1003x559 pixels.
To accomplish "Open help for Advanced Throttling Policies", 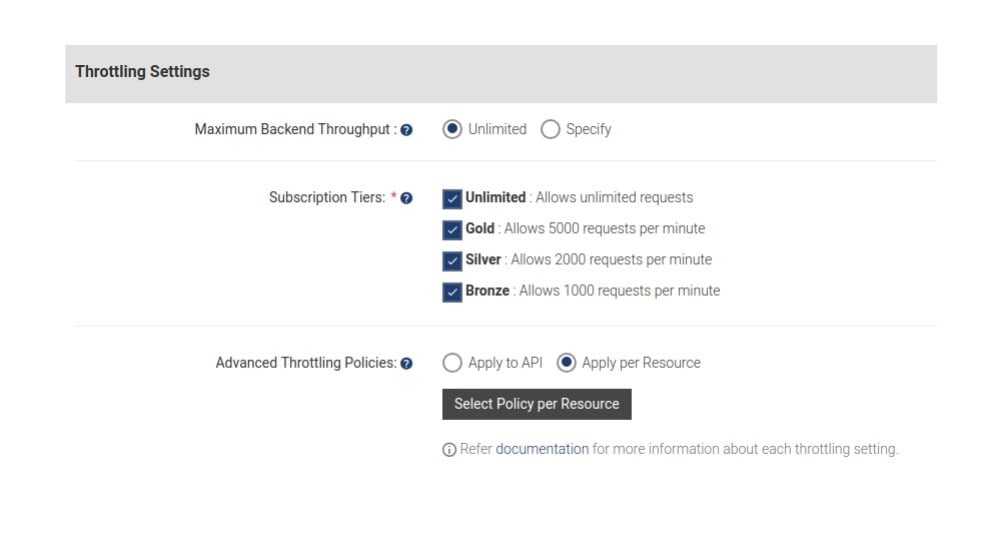I will [x=406, y=363].
